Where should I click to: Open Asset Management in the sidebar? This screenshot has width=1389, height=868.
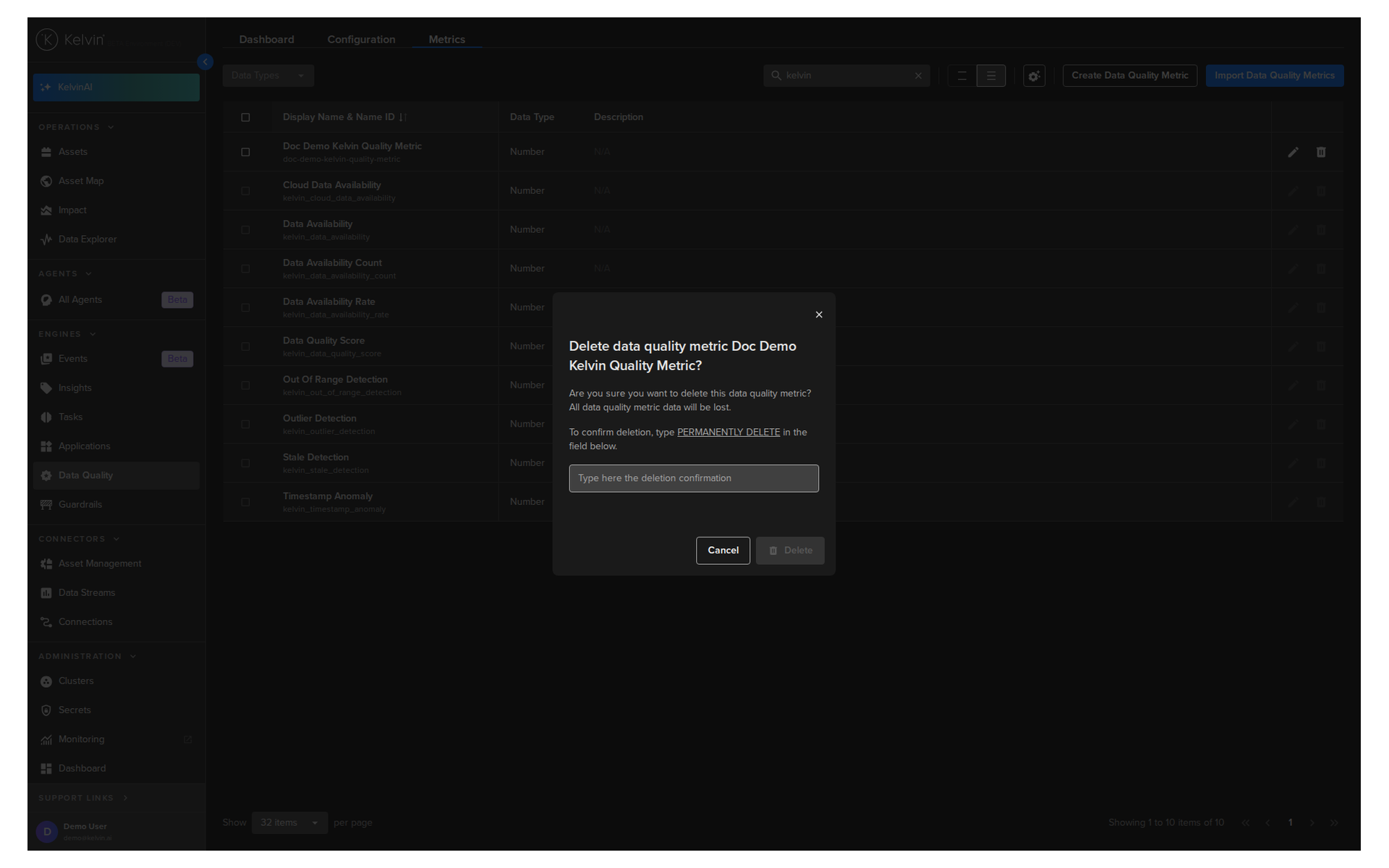click(x=116, y=564)
